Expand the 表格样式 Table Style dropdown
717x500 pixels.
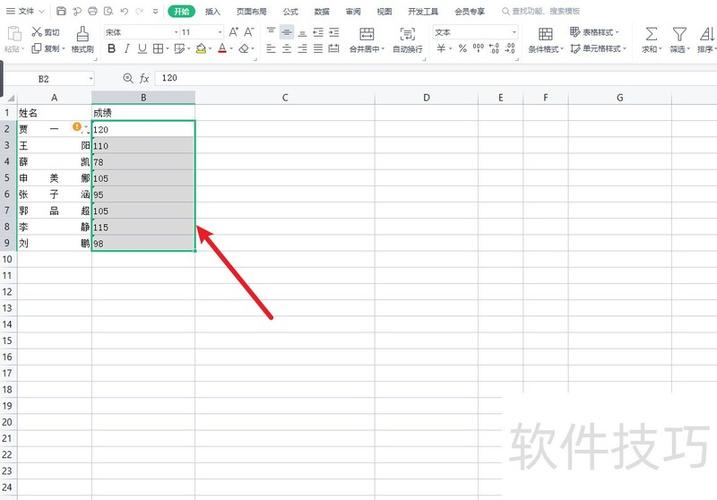point(617,32)
